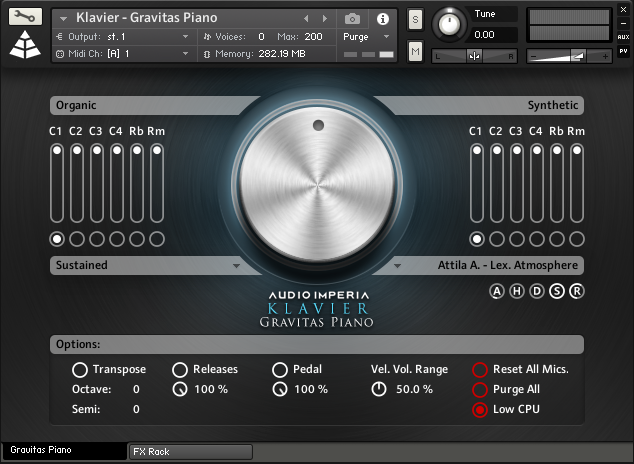Mute the instrument with the M button
The height and width of the screenshot is (464, 634).
tap(415, 51)
